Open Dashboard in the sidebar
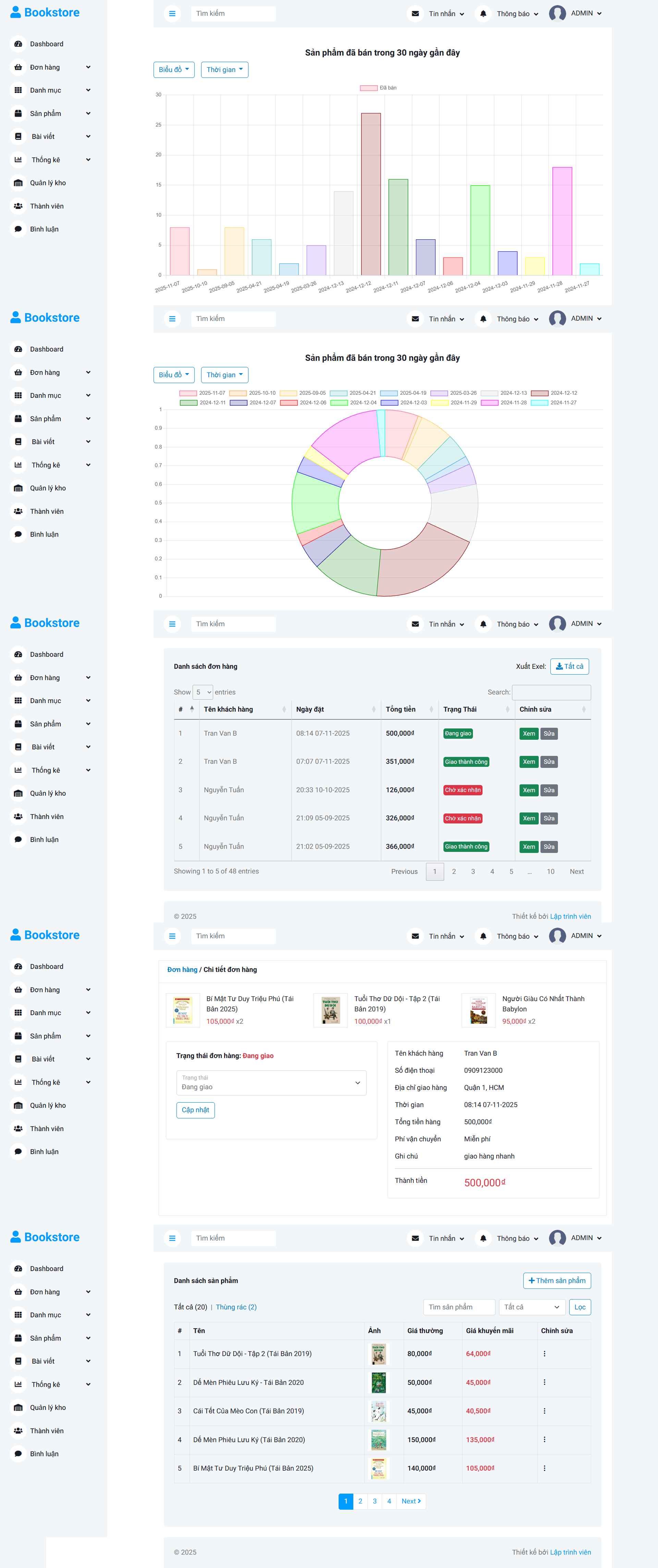 point(46,45)
